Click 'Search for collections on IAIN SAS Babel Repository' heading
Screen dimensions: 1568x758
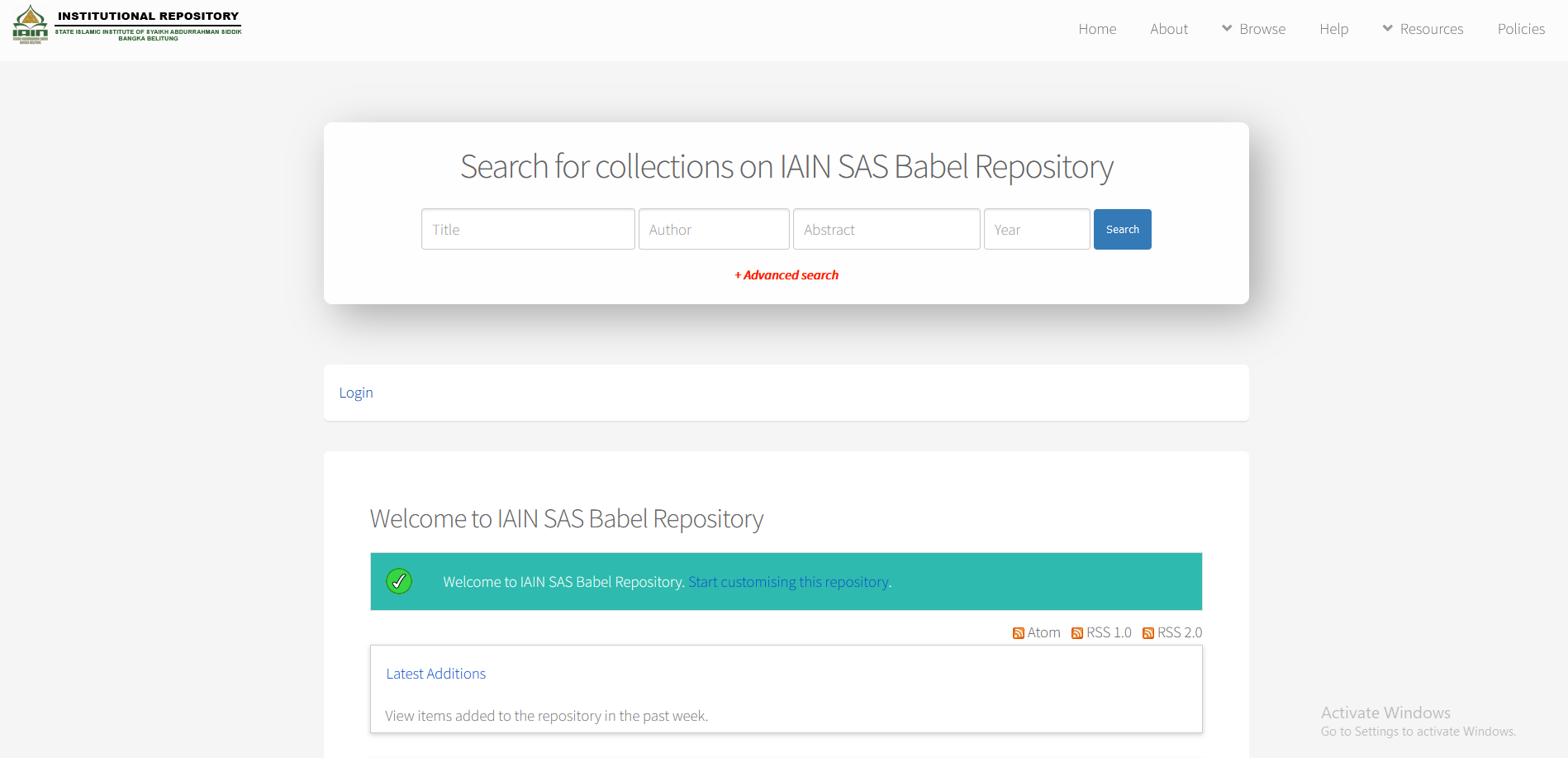pyautogui.click(x=786, y=167)
